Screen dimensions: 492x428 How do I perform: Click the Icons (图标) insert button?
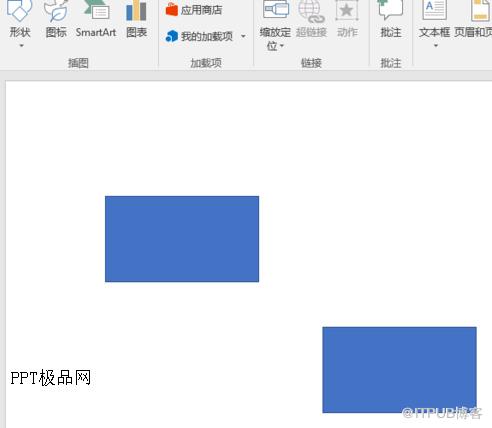click(56, 10)
